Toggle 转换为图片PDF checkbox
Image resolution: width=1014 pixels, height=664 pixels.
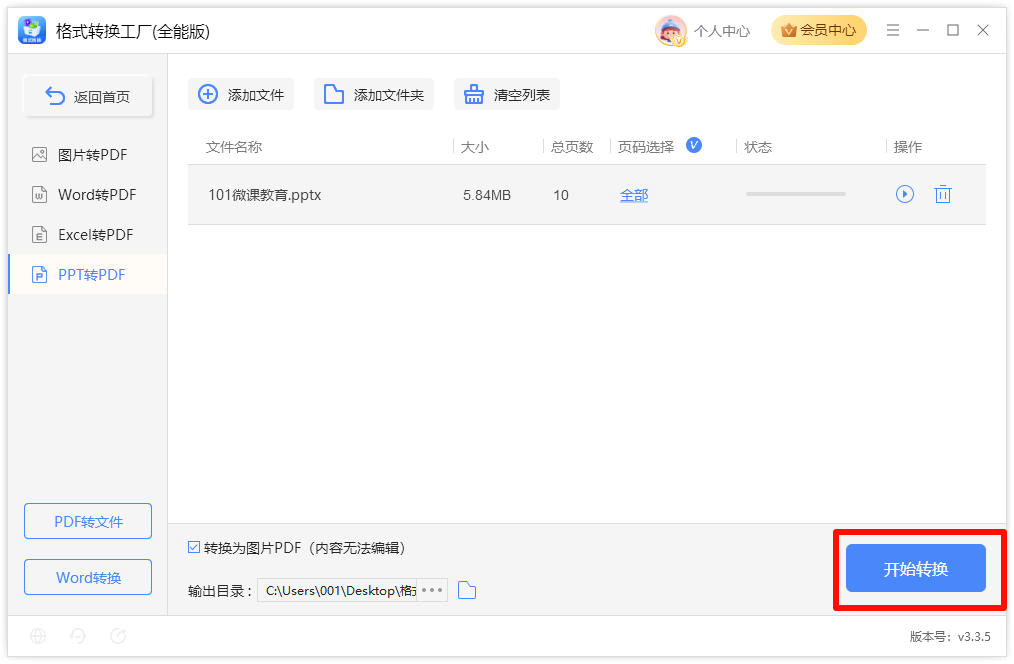pyautogui.click(x=194, y=548)
